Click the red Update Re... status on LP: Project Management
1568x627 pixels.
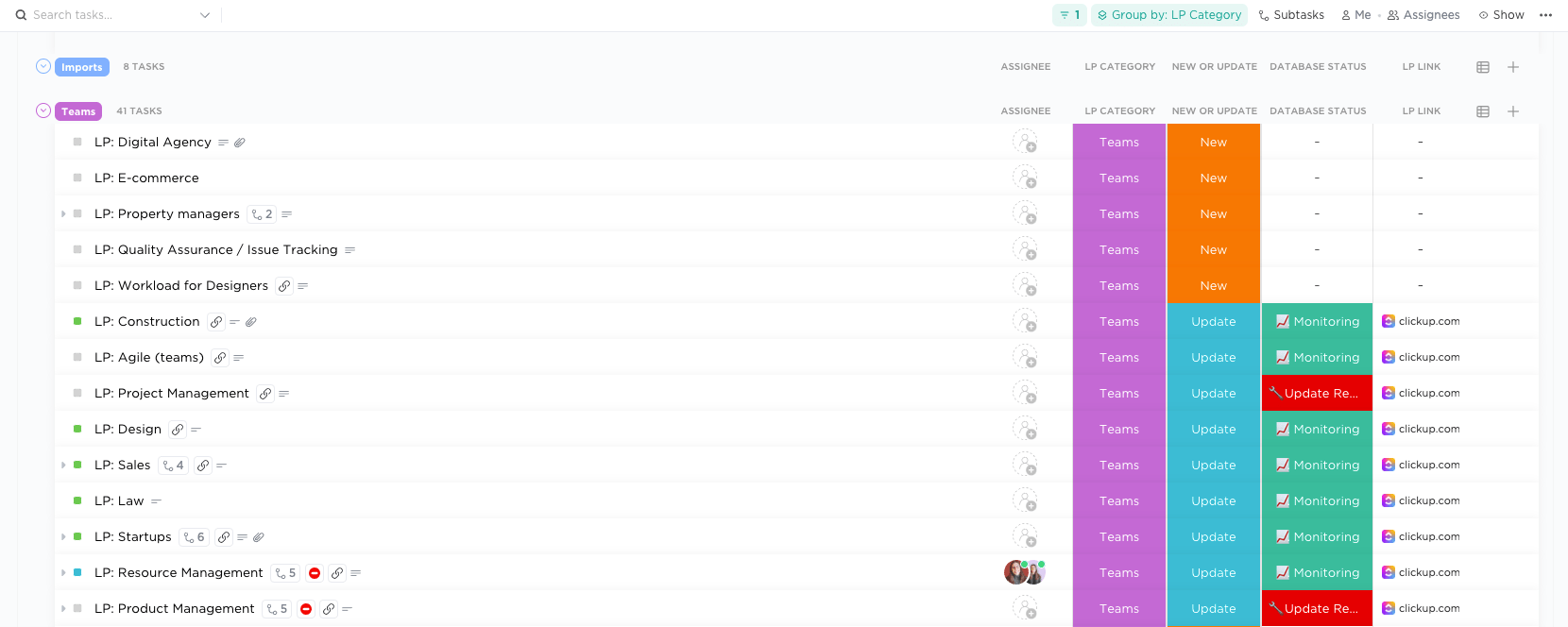tap(1317, 393)
